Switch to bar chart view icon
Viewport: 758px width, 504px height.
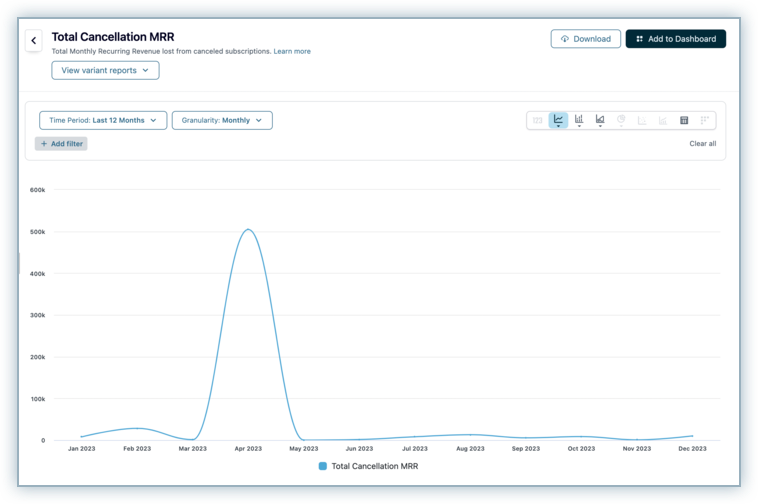[x=579, y=120]
